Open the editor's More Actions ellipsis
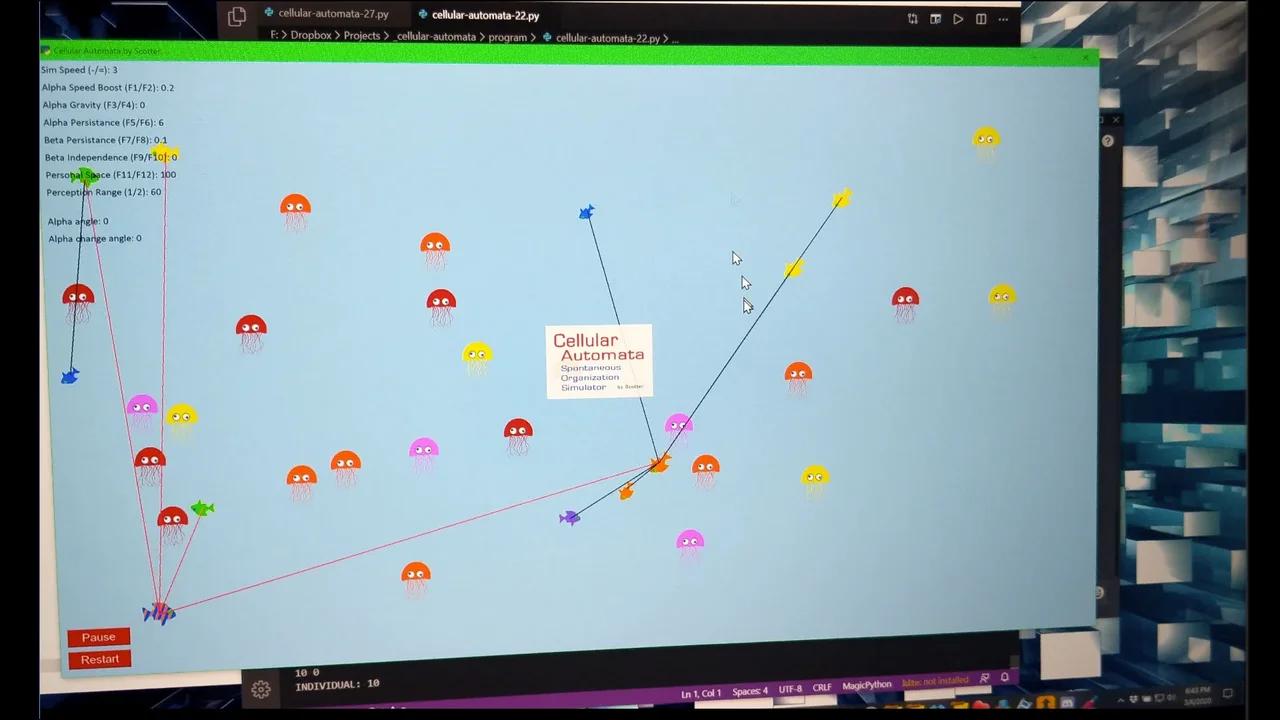The image size is (1280, 720). pos(1004,18)
